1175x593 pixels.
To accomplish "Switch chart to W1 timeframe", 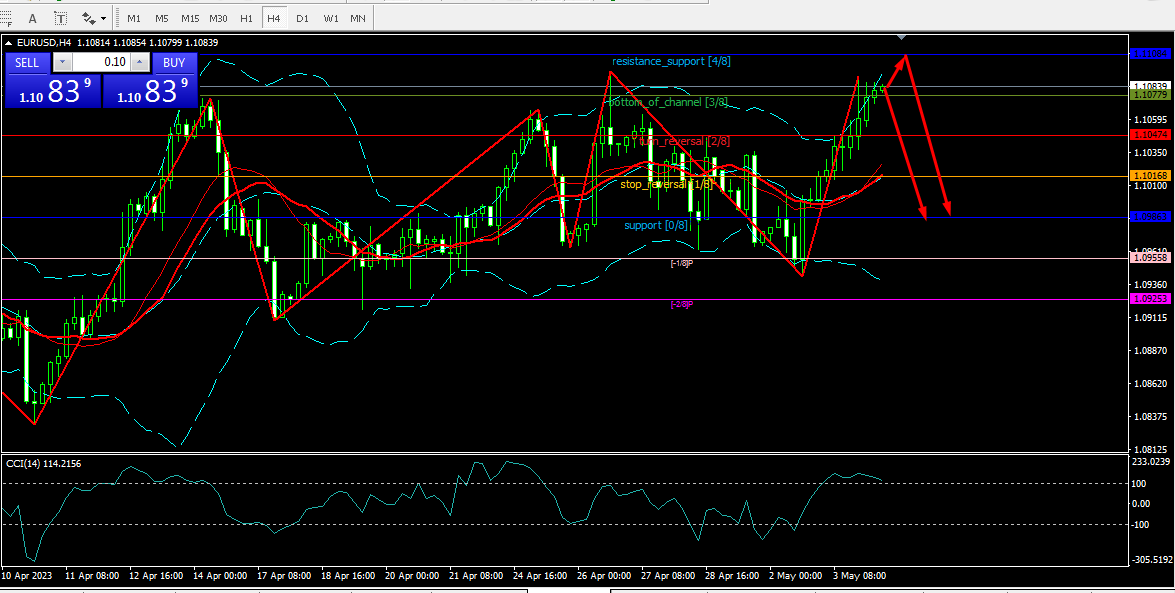I will [330, 18].
